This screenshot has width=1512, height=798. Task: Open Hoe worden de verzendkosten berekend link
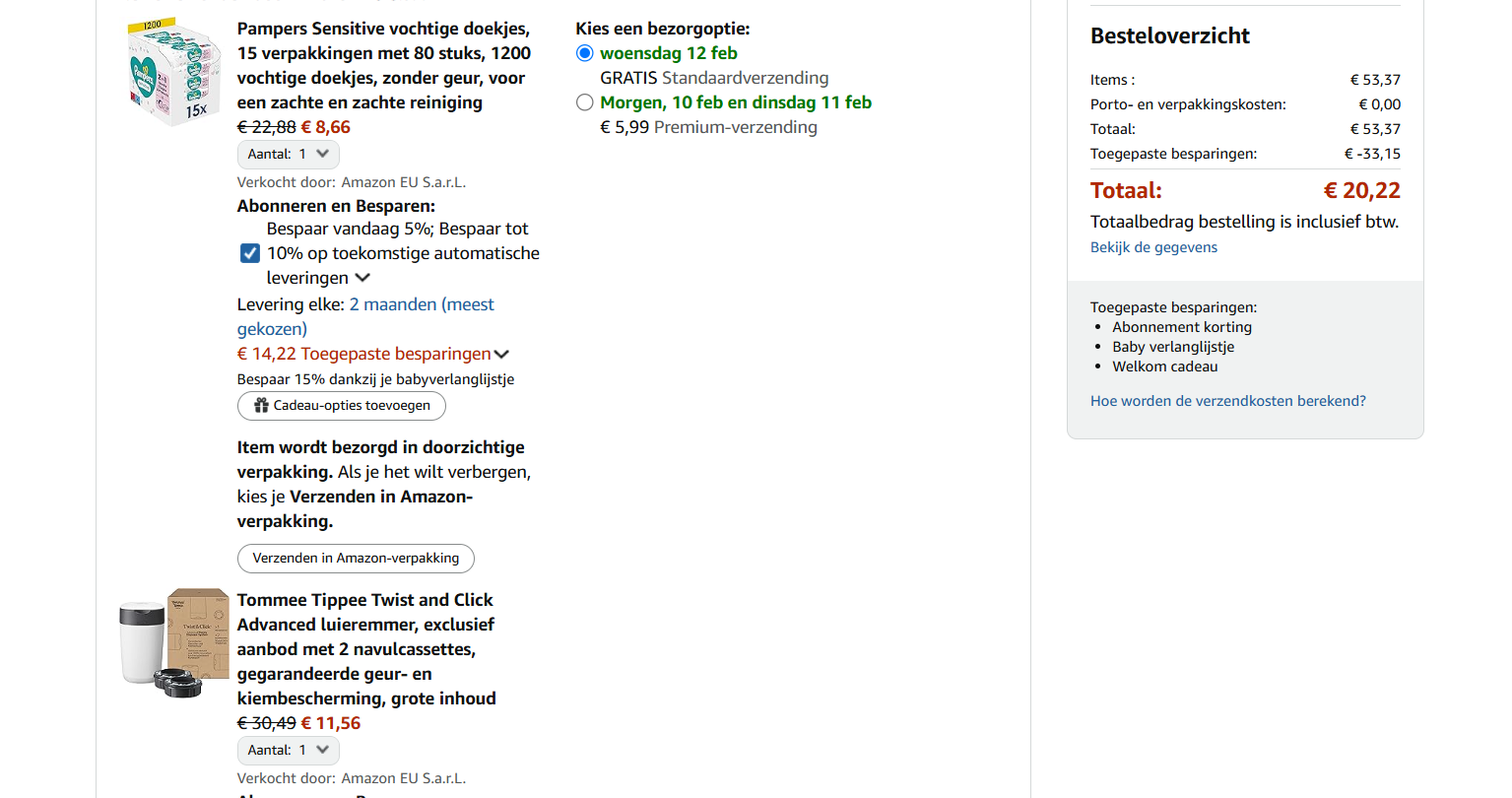click(x=1227, y=401)
